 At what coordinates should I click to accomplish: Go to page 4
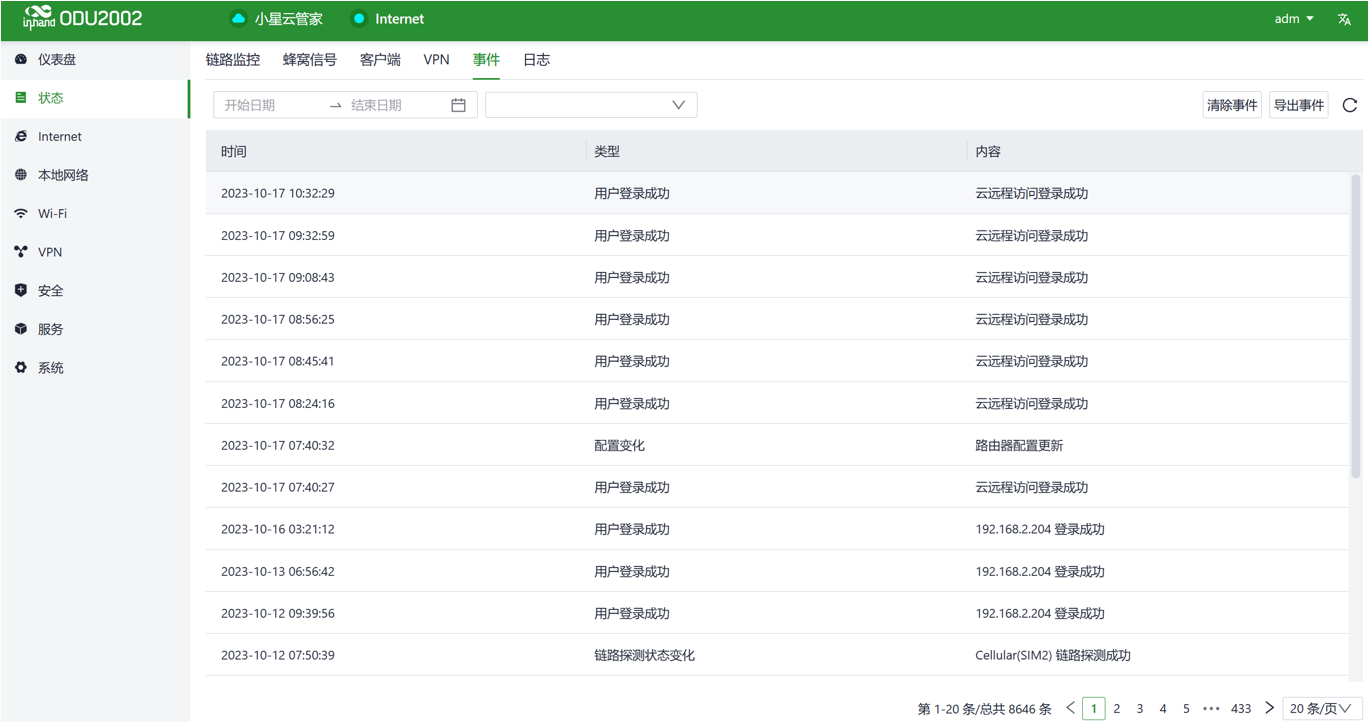1163,709
